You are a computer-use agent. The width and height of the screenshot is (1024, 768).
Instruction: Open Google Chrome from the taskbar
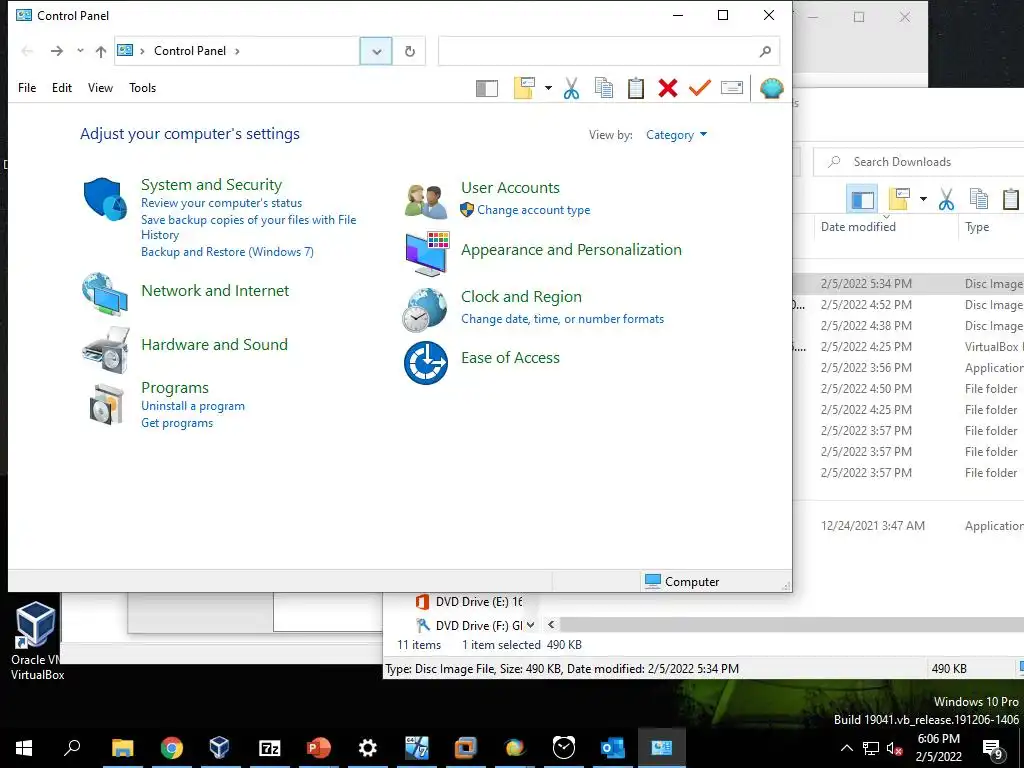pyautogui.click(x=172, y=748)
